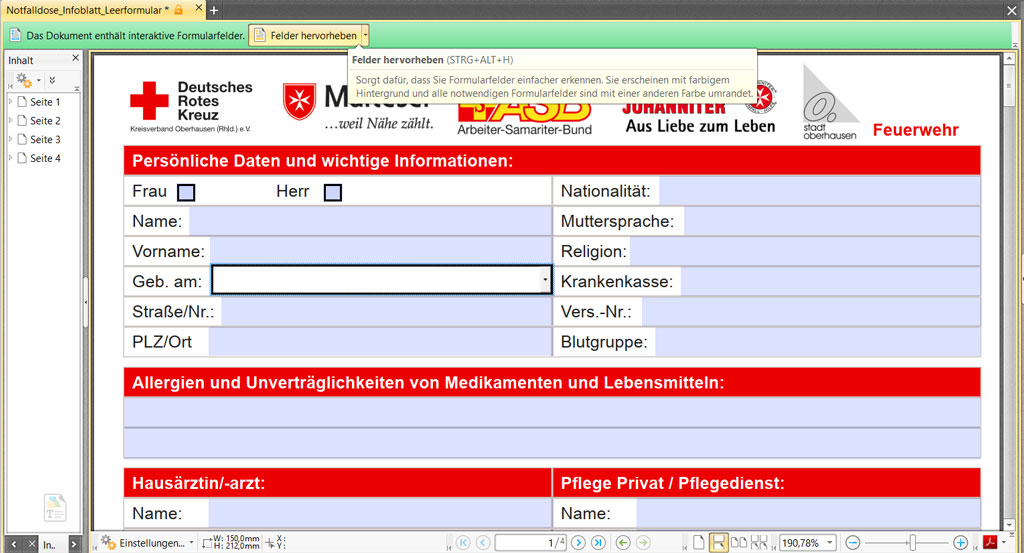Jump to the last page of document
This screenshot has height=553, width=1024.
click(x=598, y=542)
